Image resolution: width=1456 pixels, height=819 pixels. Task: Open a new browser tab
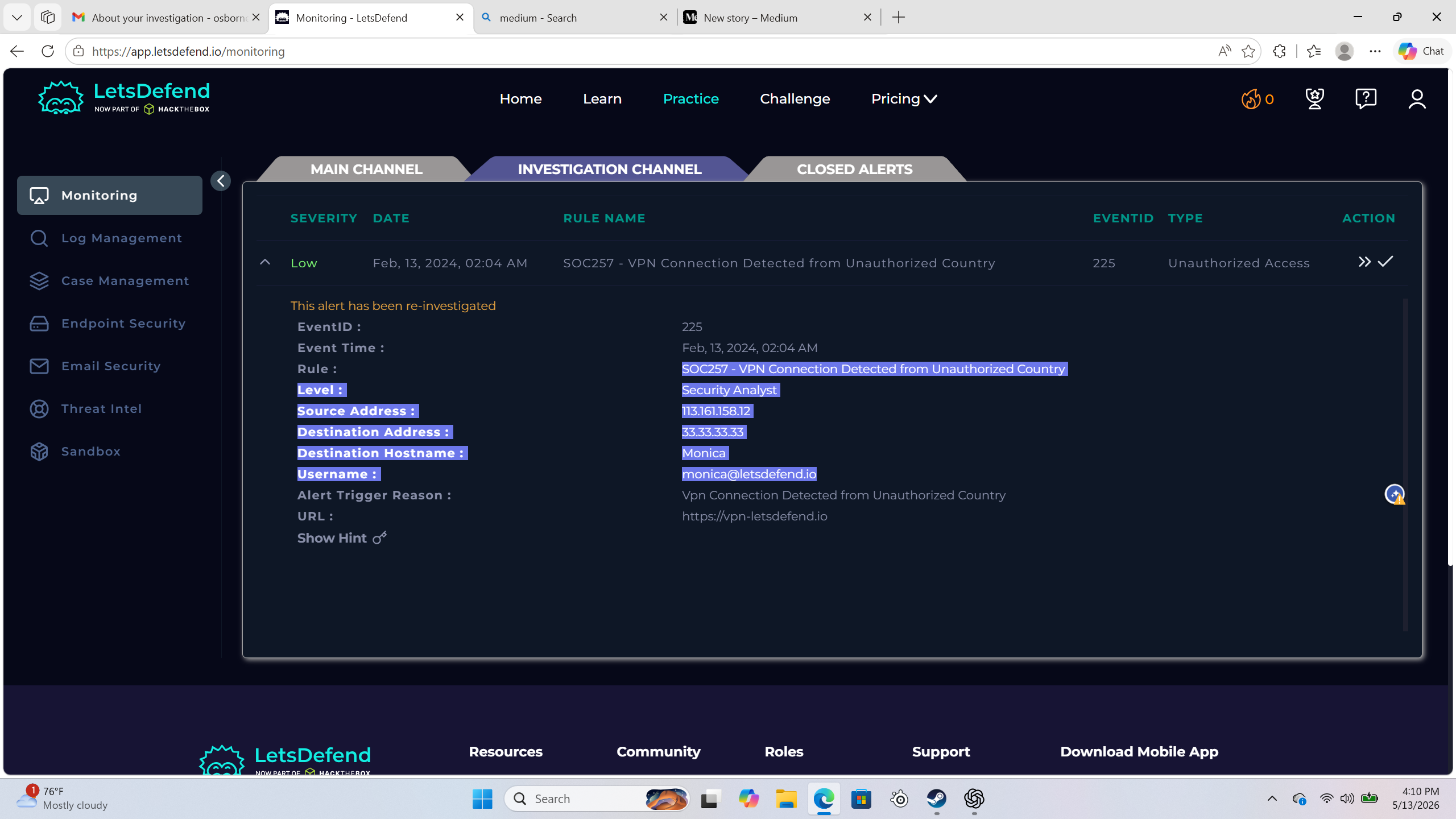click(899, 18)
